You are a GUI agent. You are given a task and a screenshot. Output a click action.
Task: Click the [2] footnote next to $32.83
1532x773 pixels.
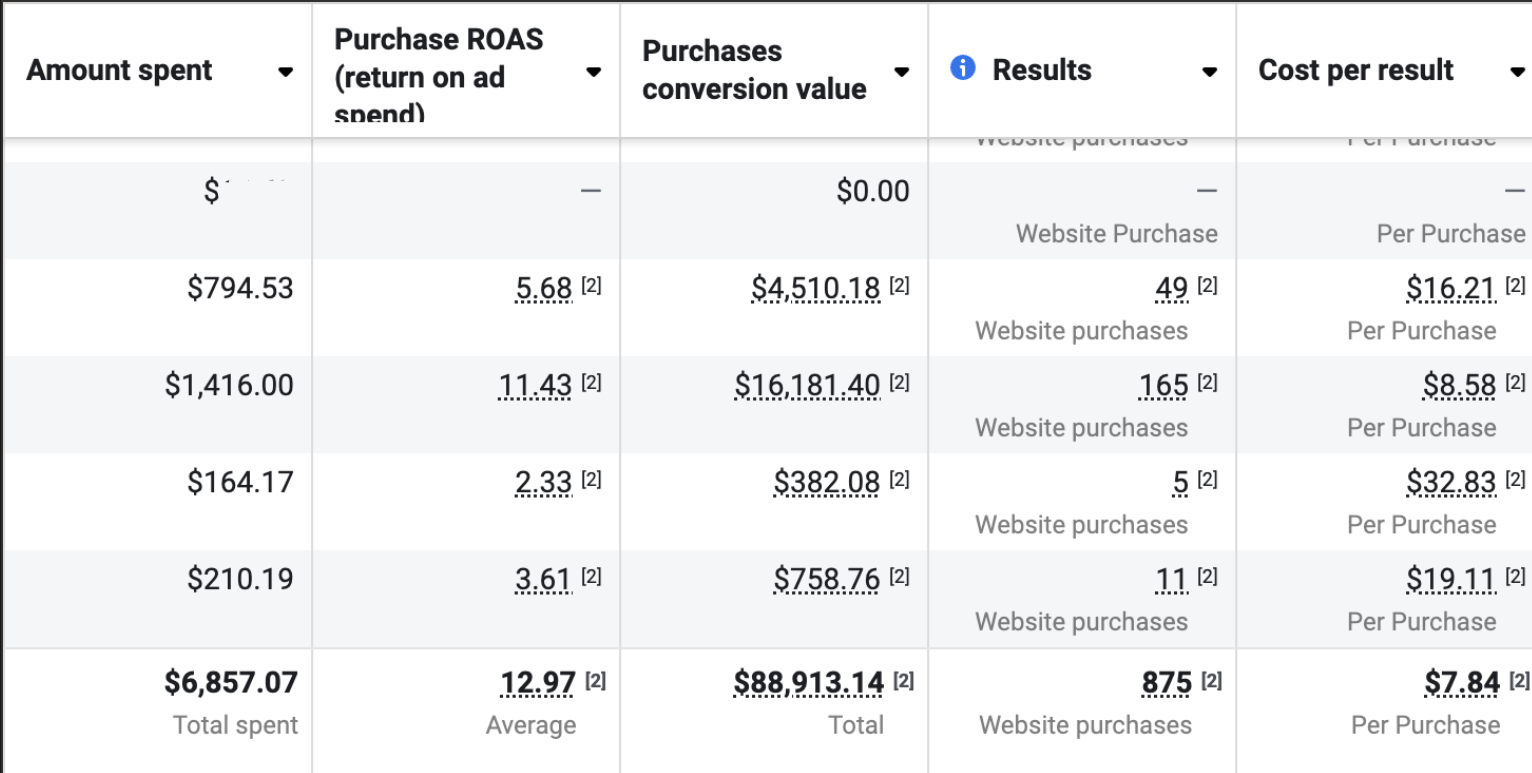tap(1515, 481)
